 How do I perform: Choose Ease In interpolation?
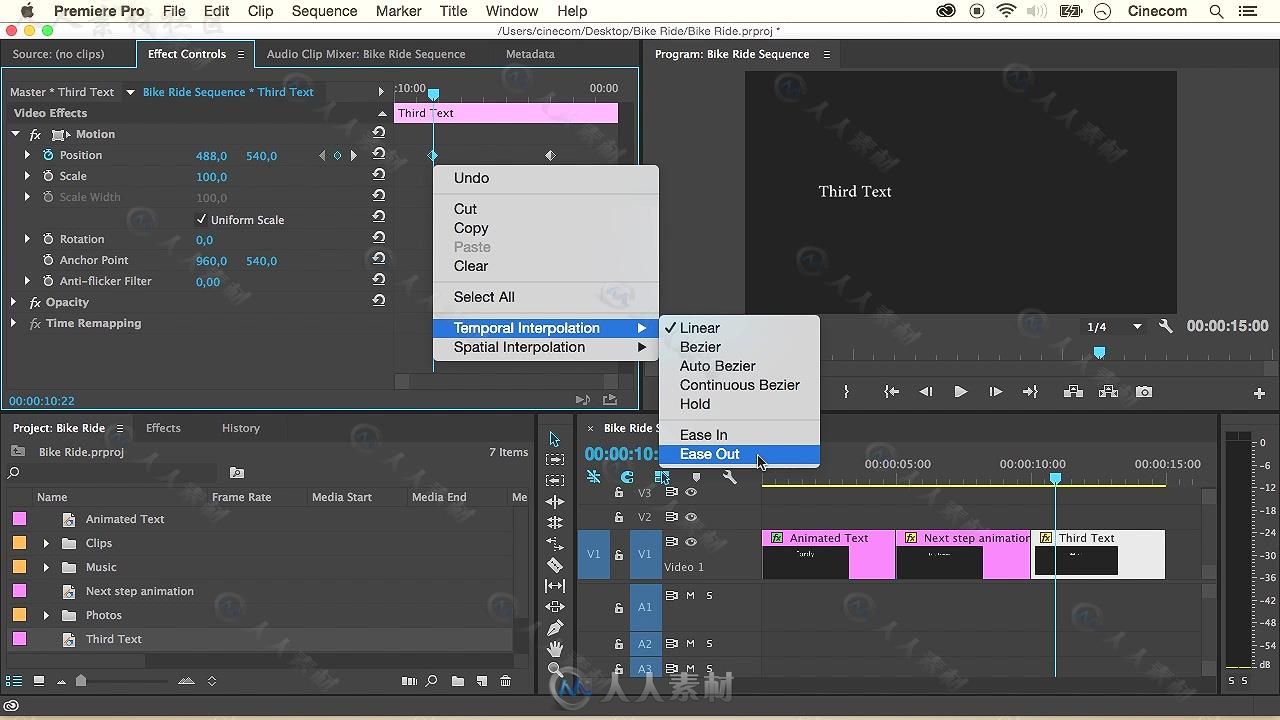(740, 435)
